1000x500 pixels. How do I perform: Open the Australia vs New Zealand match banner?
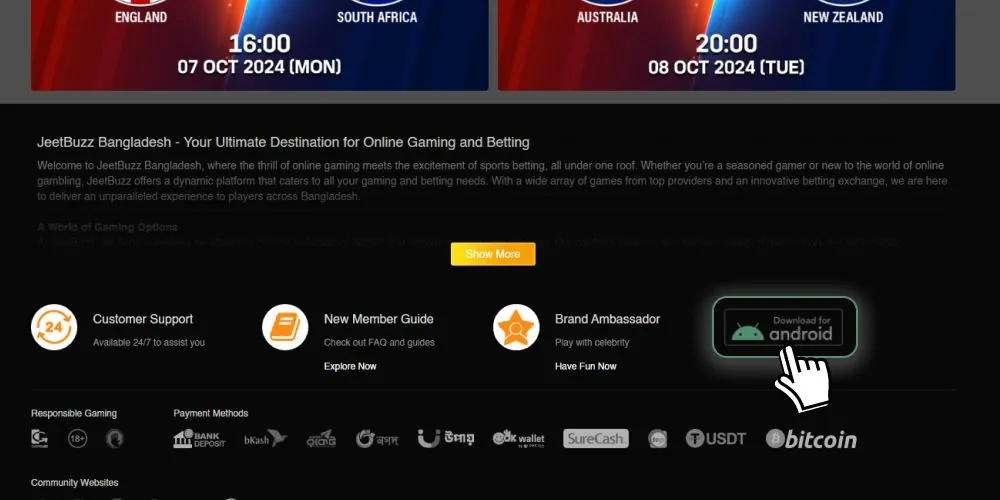(x=726, y=45)
